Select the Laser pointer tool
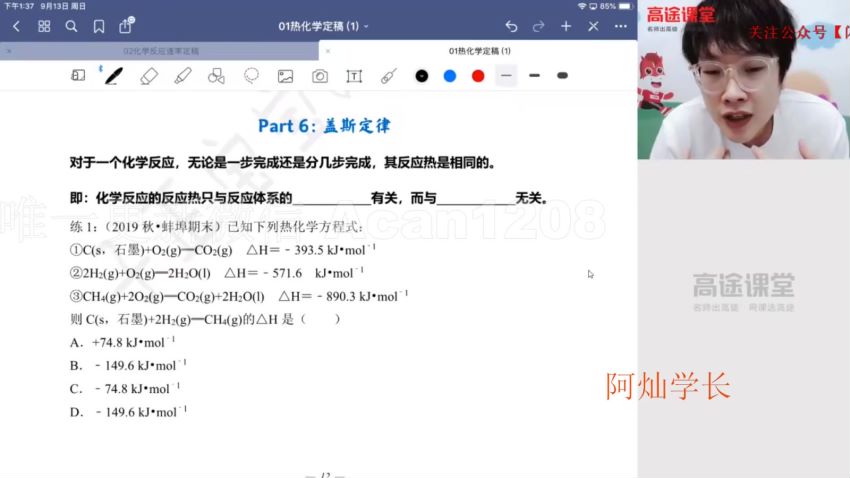This screenshot has width=850, height=478. 389,75
